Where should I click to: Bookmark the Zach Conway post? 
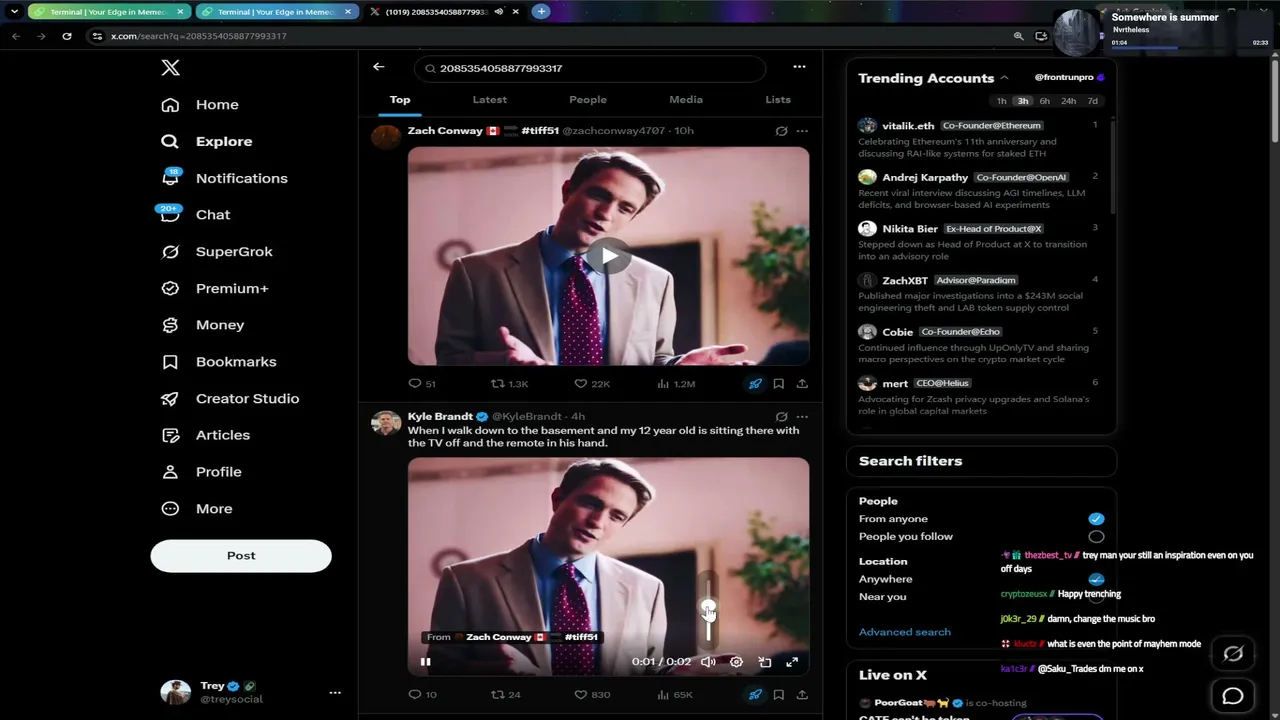pos(778,384)
